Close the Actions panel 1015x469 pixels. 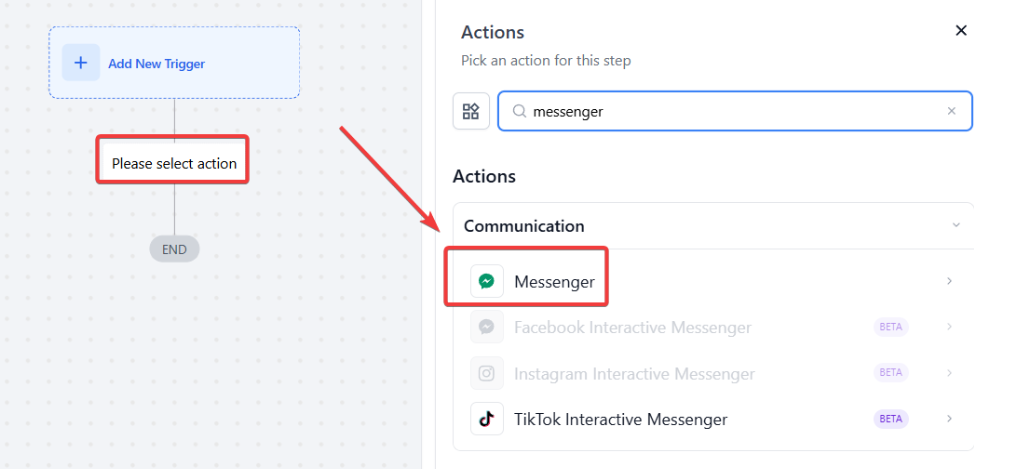(x=961, y=31)
